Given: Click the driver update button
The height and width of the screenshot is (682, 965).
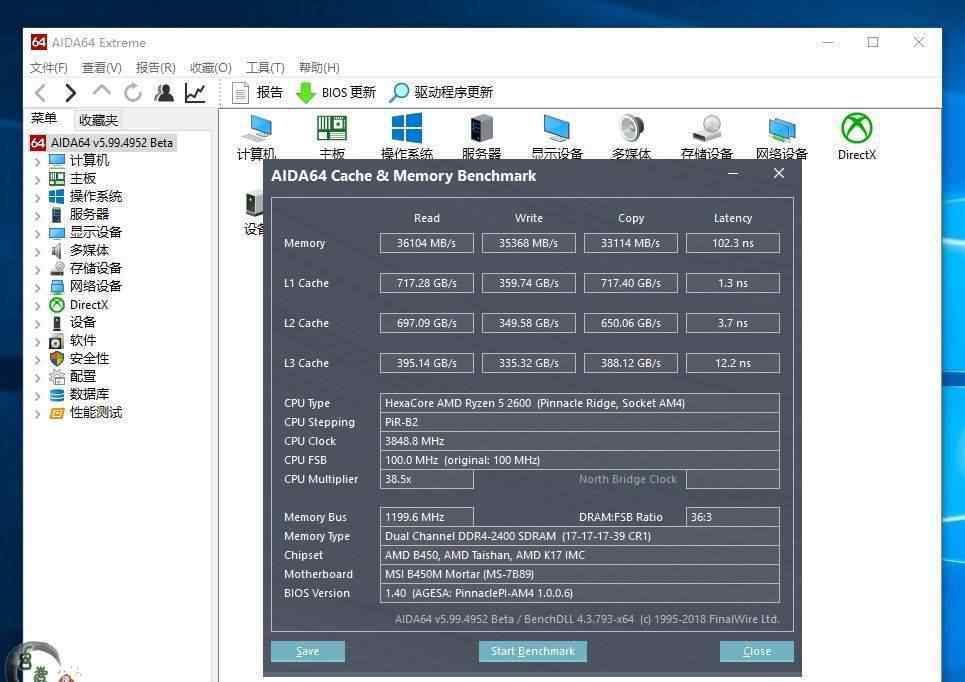Looking at the screenshot, I should [441, 93].
